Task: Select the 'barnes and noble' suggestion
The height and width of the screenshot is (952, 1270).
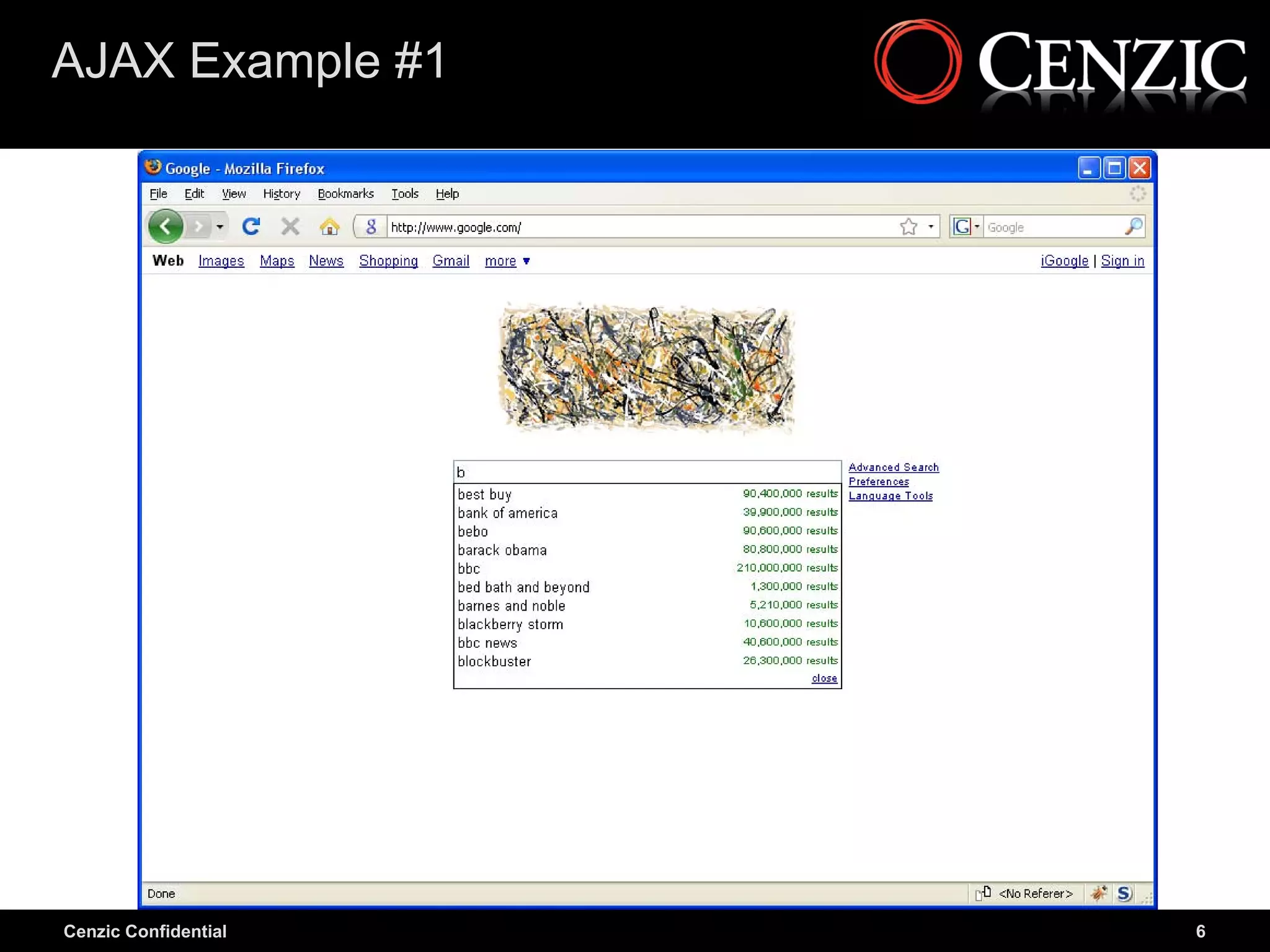Action: pos(647,606)
